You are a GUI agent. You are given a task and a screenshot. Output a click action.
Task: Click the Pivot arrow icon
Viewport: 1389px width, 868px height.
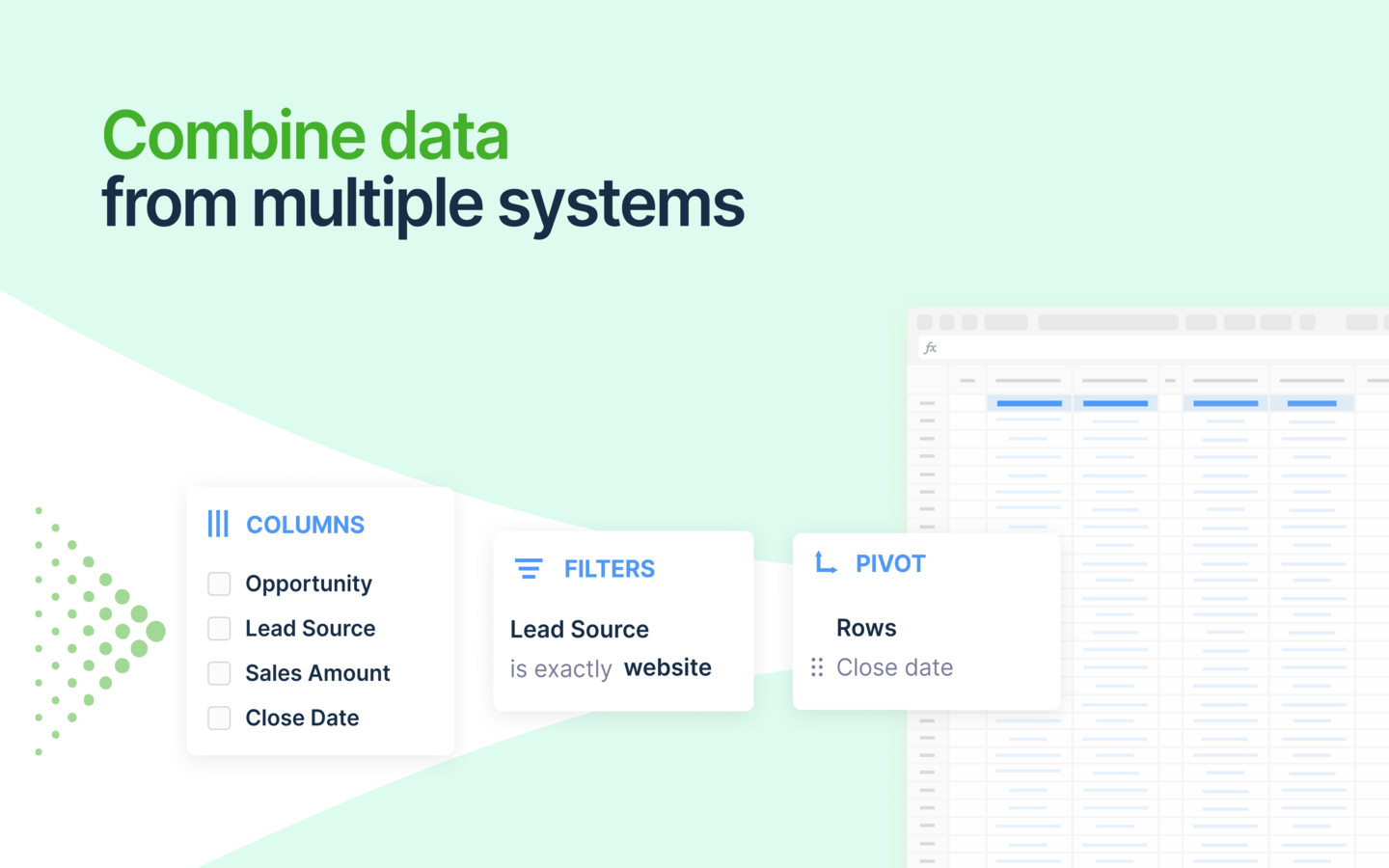pos(826,563)
